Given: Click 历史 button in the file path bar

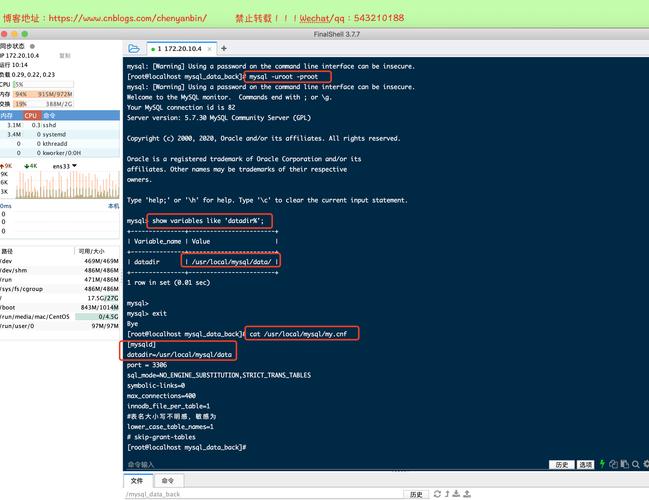Looking at the screenshot, I should (x=416, y=494).
